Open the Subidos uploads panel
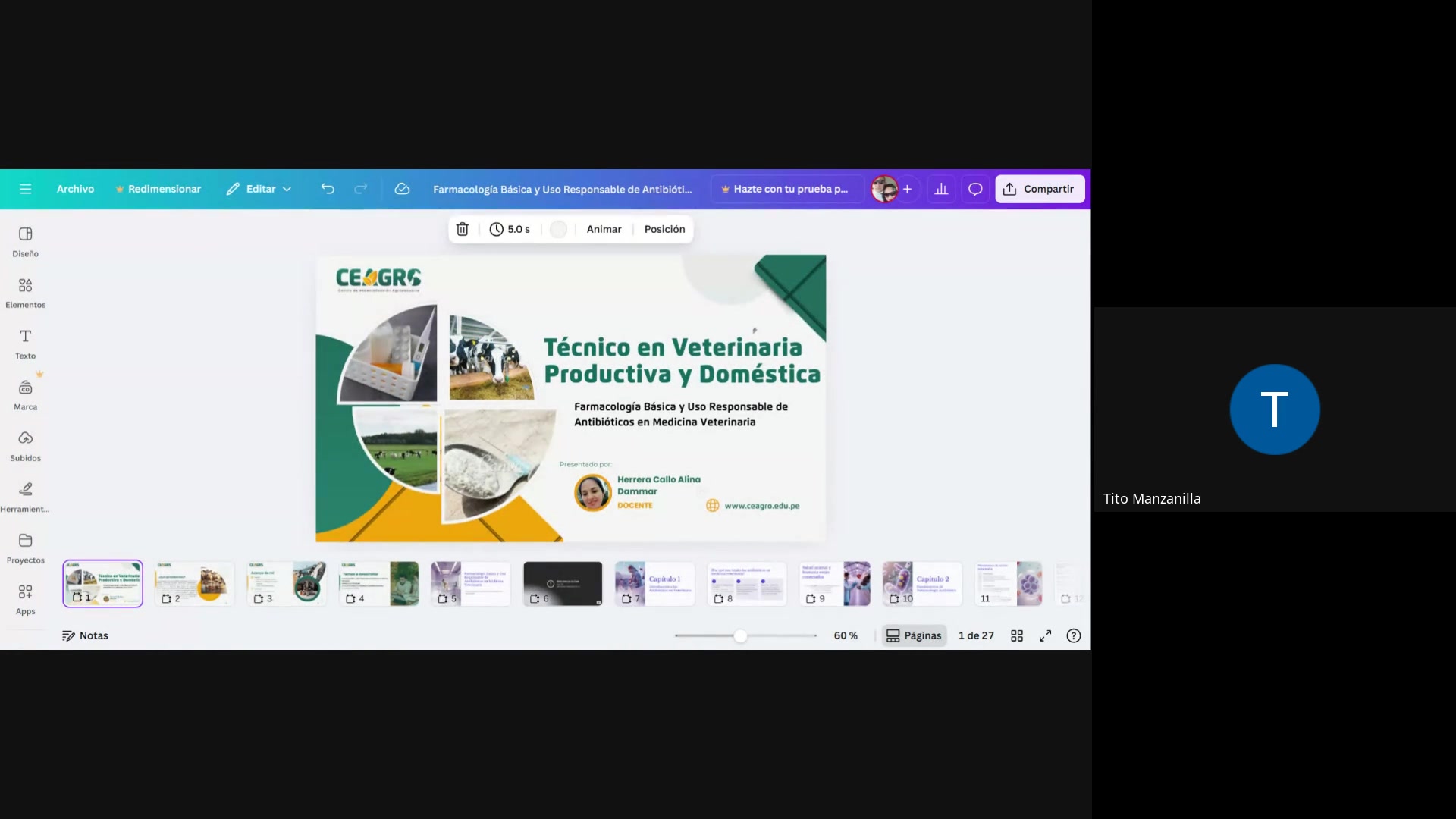Viewport: 1456px width, 819px height. click(25, 446)
